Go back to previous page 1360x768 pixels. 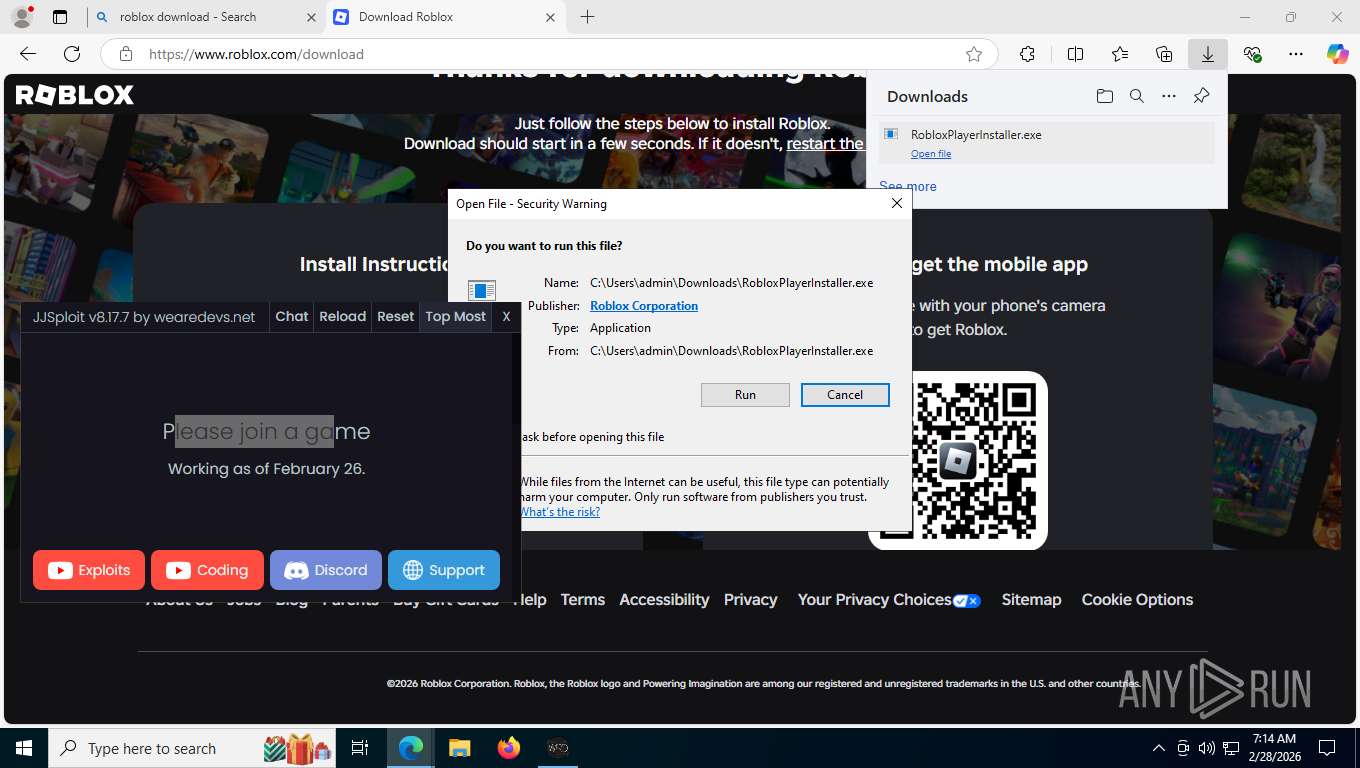tap(28, 54)
